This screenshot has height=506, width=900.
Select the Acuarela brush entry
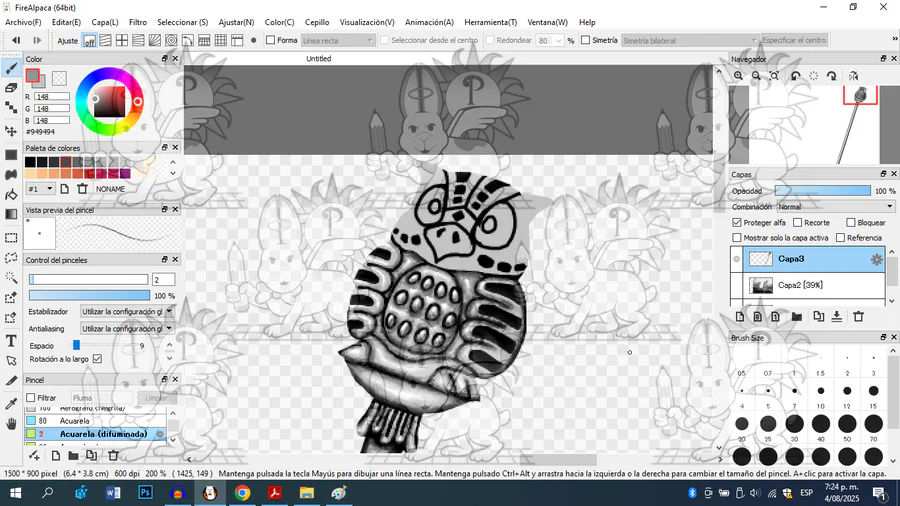pos(96,421)
